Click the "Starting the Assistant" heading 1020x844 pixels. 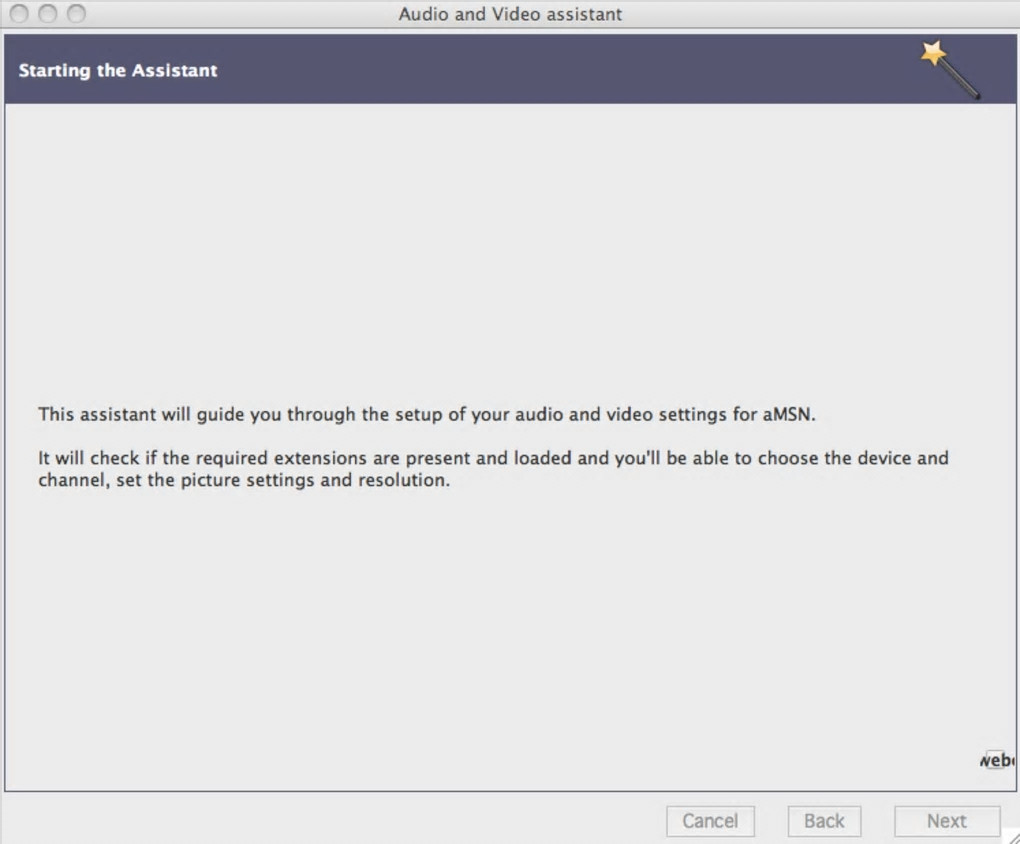118,70
